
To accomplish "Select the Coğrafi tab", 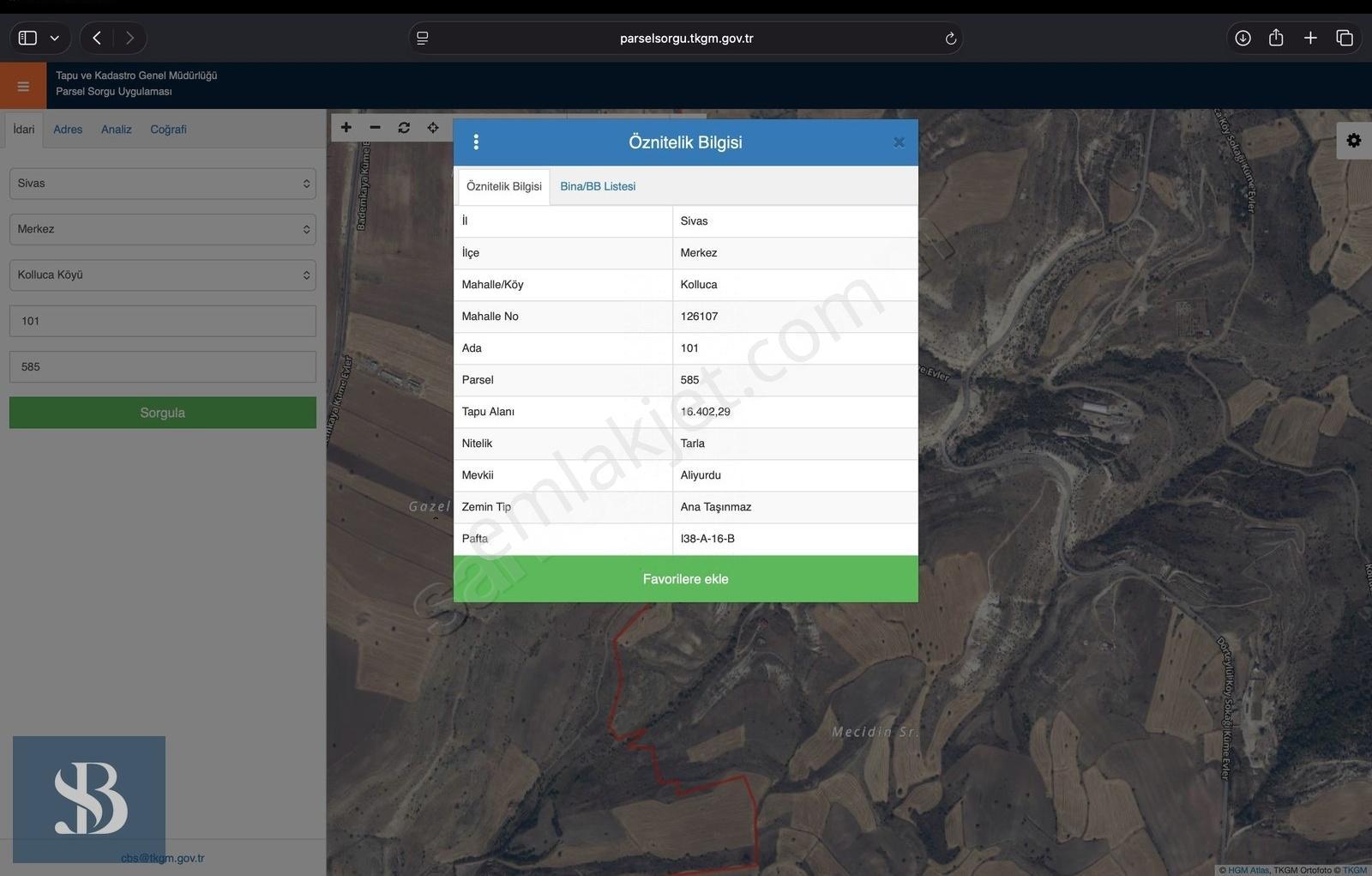I will click(168, 130).
